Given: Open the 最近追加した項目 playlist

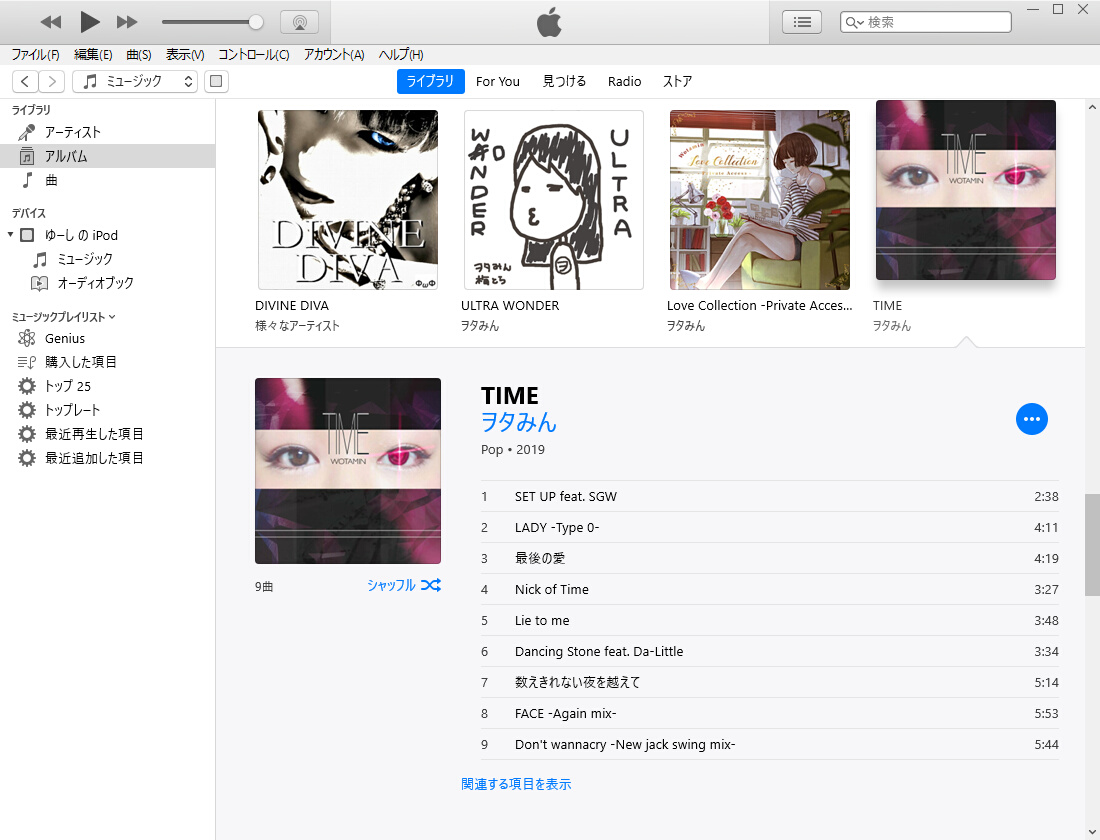Looking at the screenshot, I should coord(94,458).
